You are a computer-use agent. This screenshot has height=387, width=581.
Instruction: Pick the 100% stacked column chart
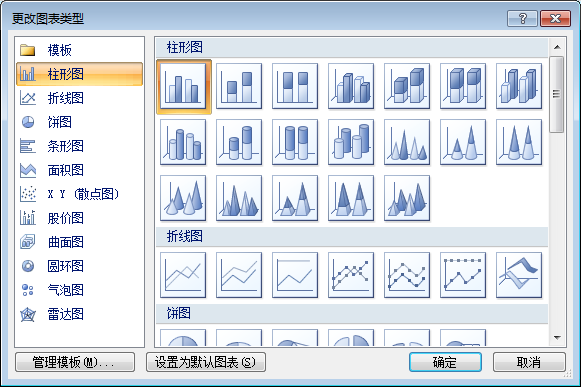[x=295, y=86]
